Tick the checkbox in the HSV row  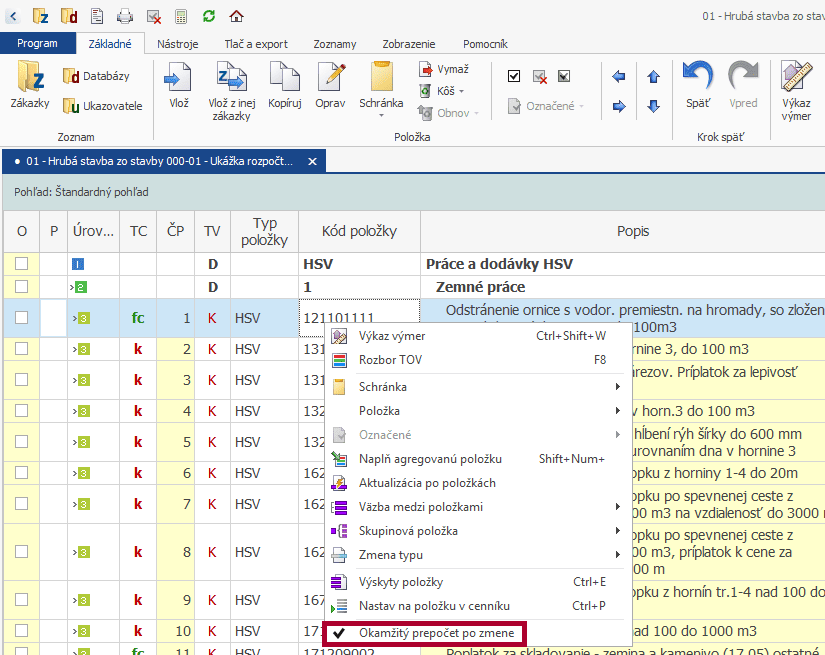(x=21, y=265)
